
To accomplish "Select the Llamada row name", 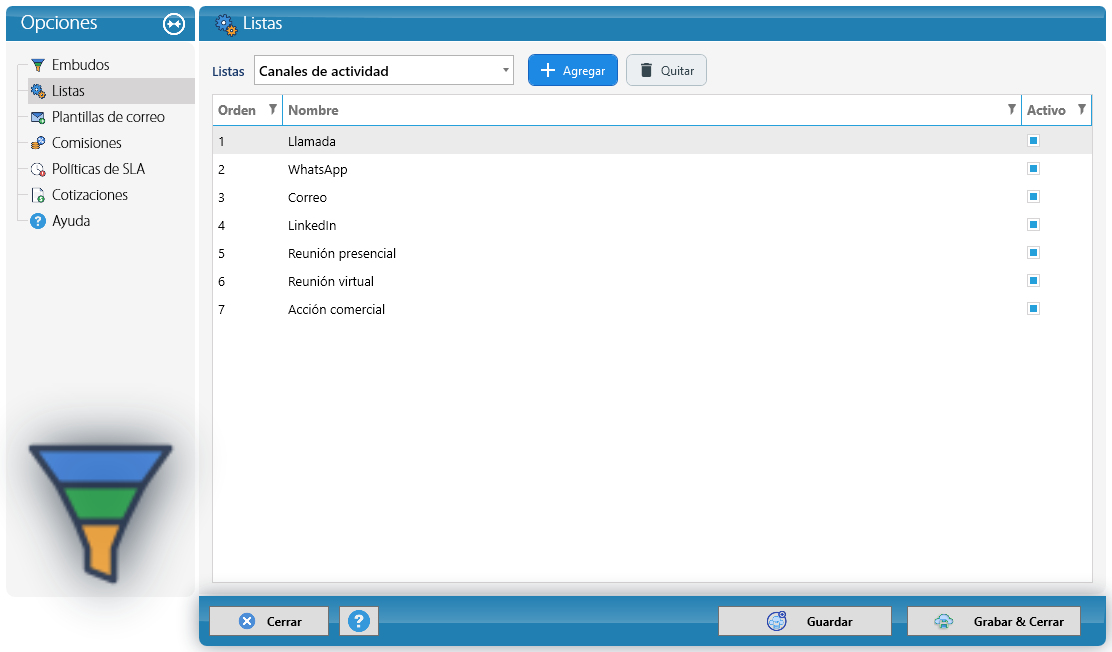I will tap(311, 141).
